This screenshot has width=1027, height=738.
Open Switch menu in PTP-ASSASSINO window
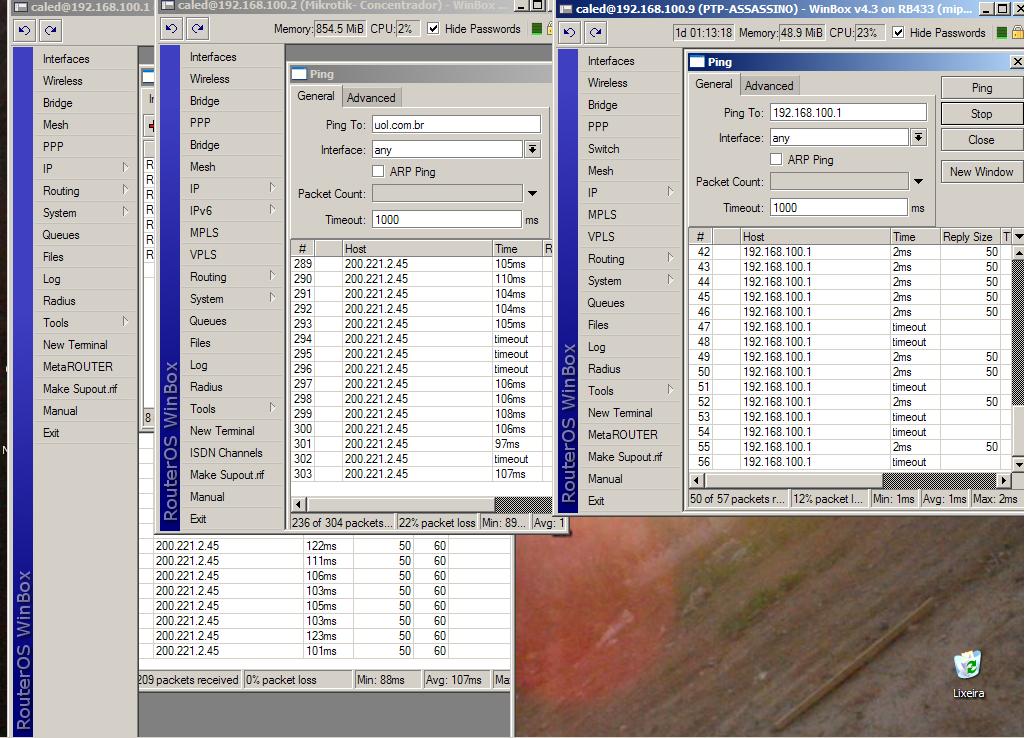(603, 149)
